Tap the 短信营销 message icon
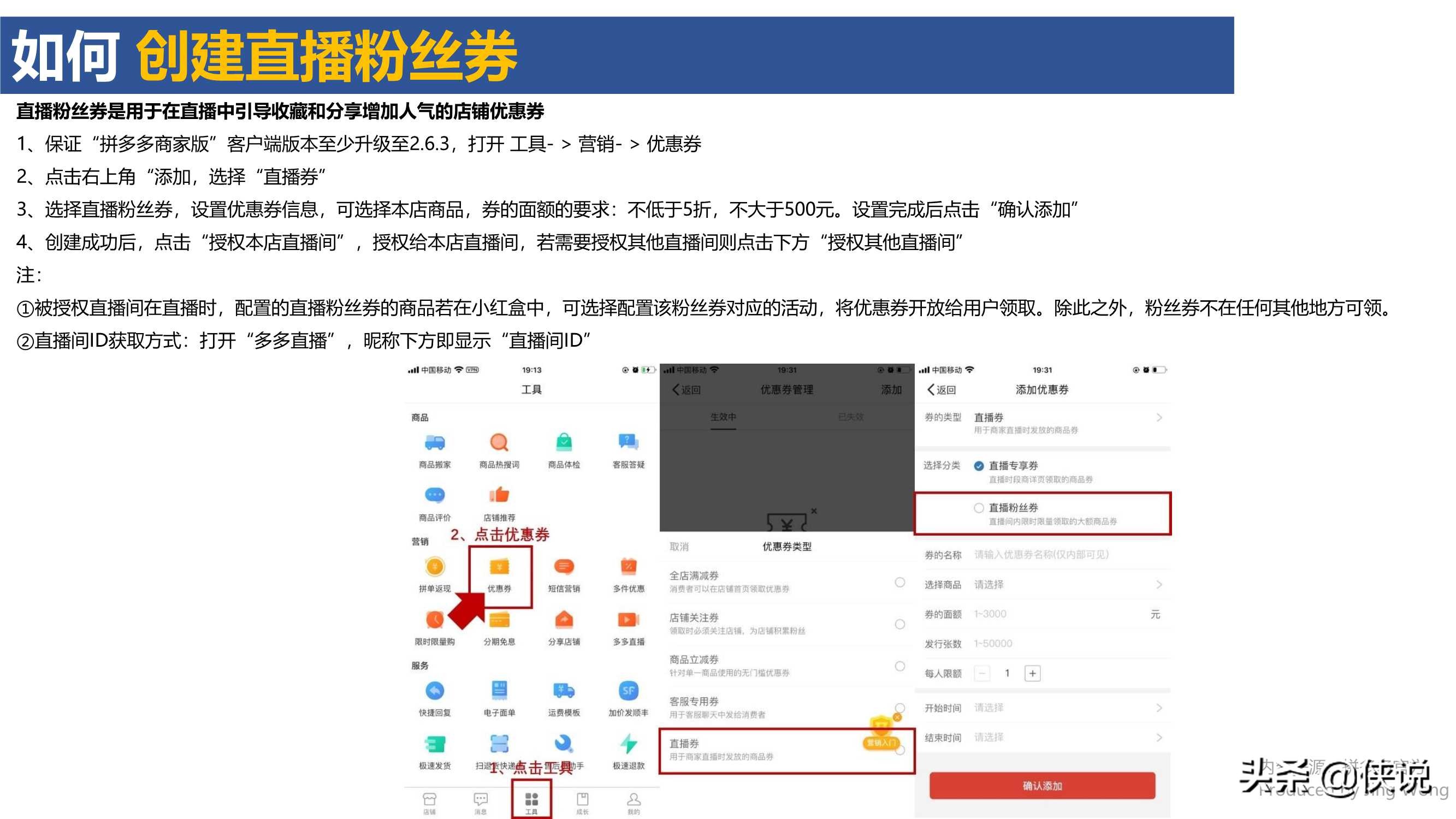1456x819 pixels. coord(564,567)
